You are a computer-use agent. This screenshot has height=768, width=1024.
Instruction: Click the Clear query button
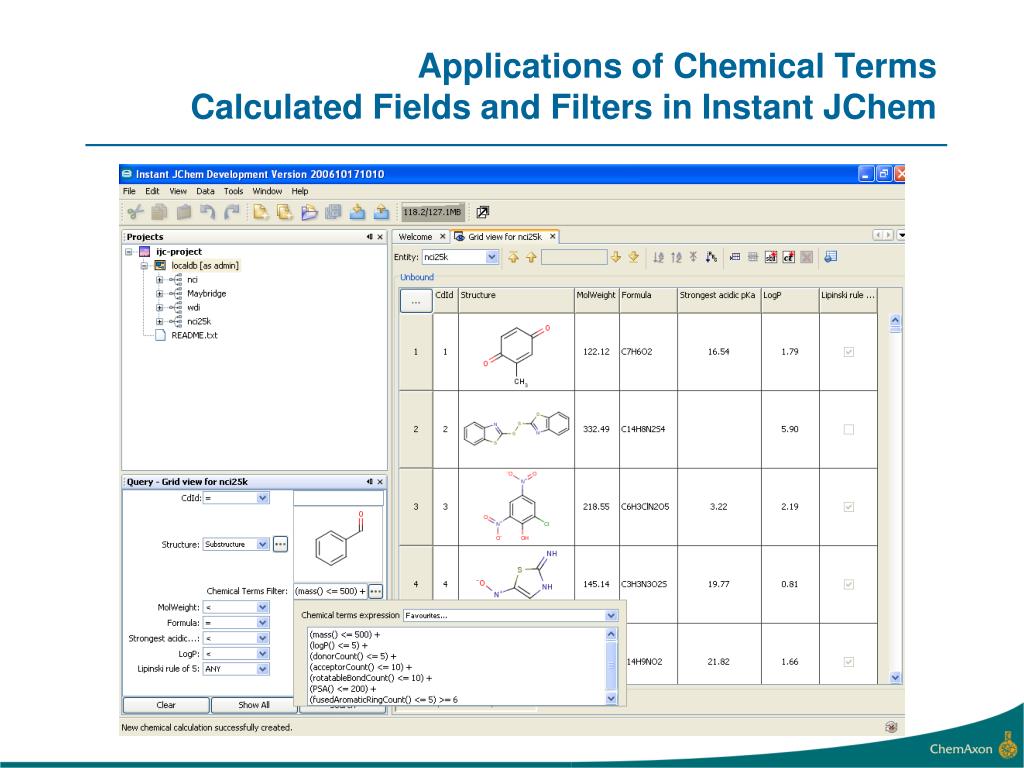166,705
